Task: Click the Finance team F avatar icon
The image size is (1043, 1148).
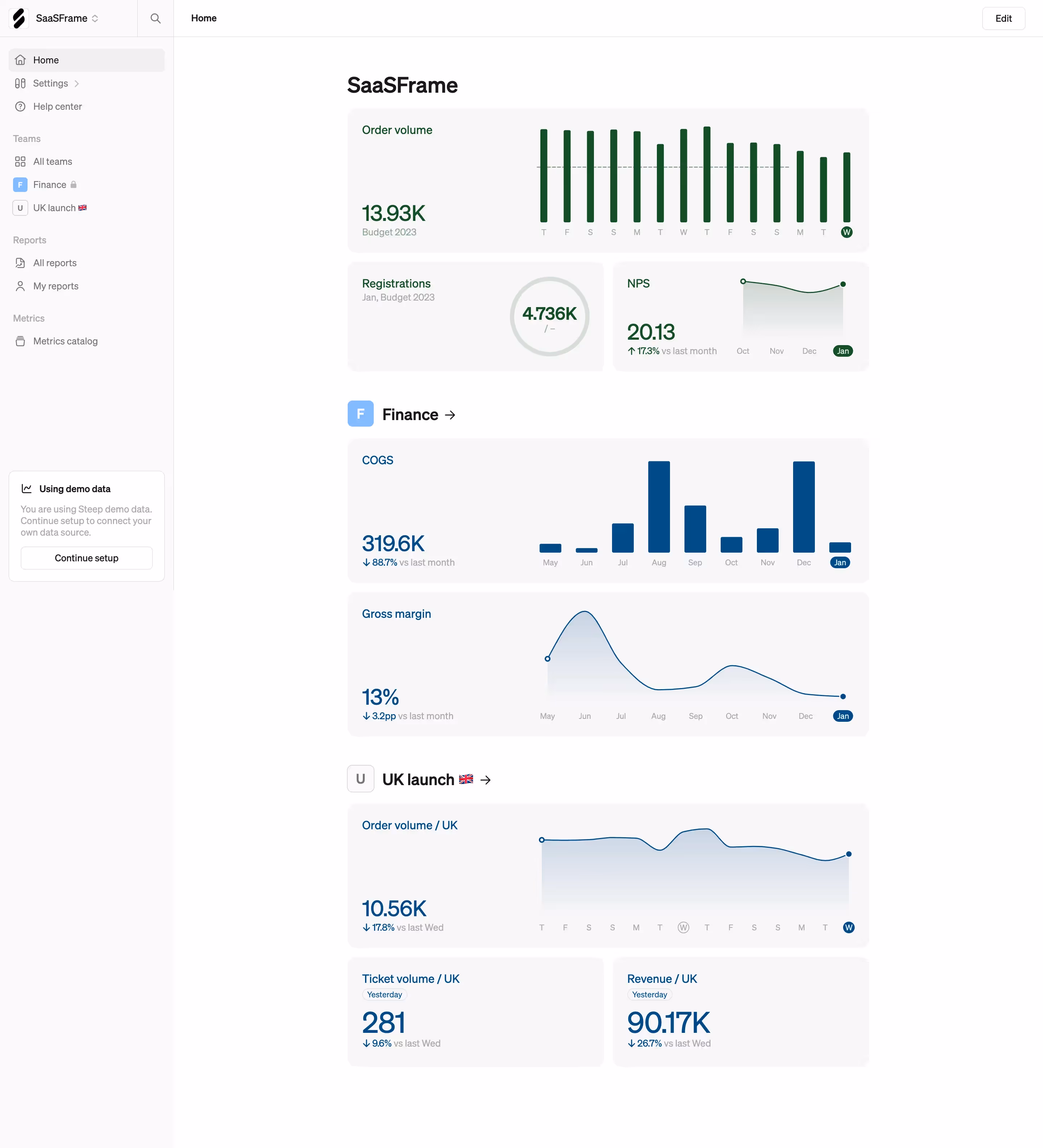Action: 21,184
